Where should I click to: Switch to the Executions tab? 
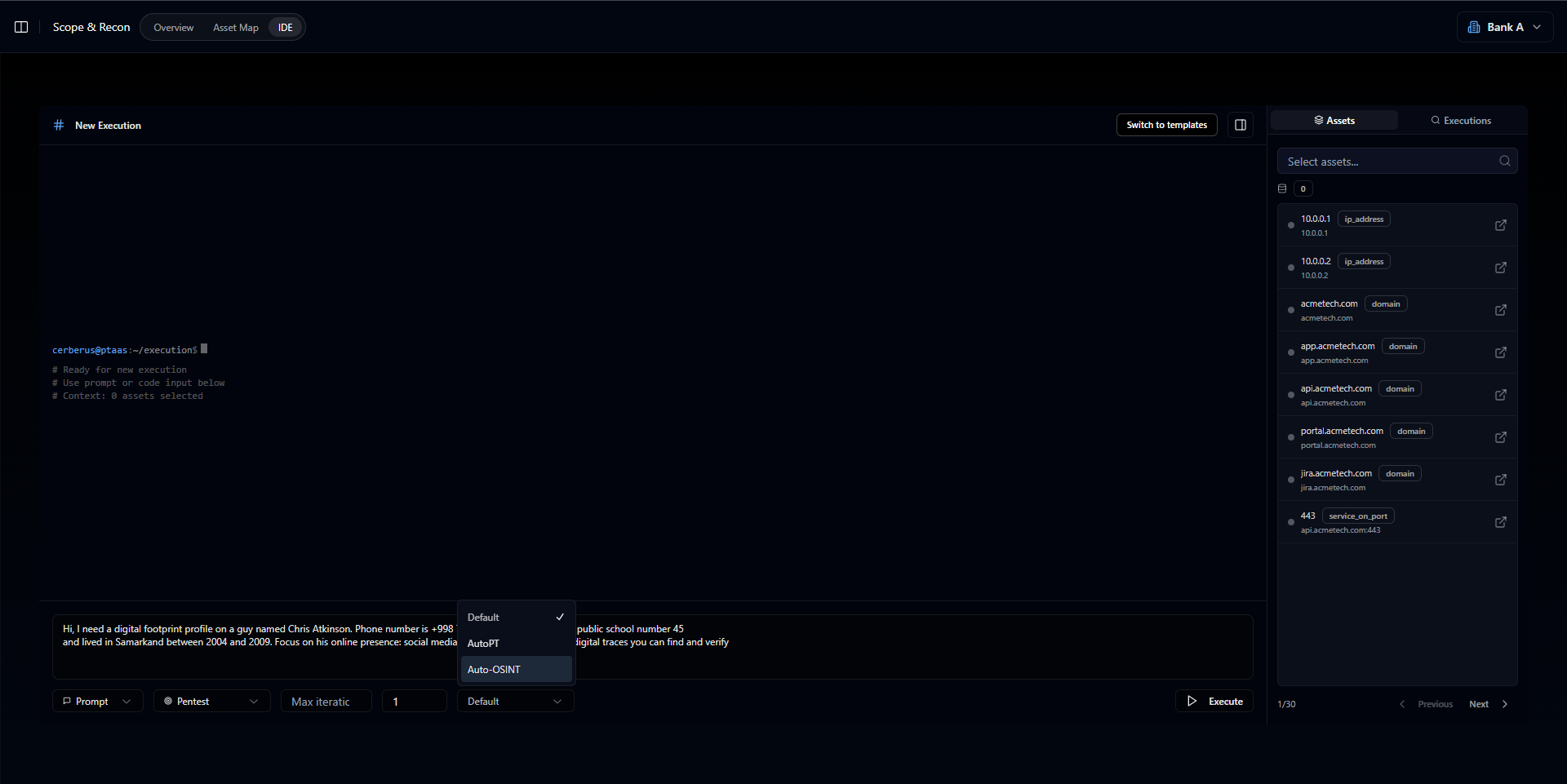coord(1461,120)
